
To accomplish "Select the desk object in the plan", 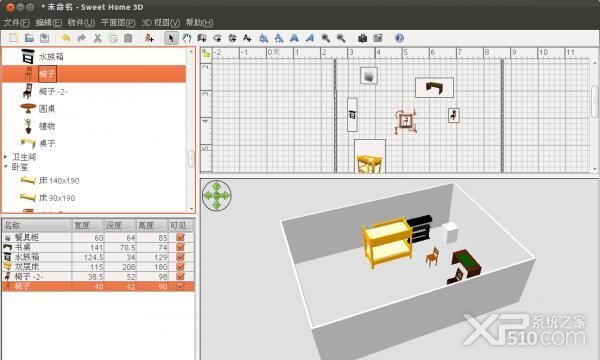I will pyautogui.click(x=434, y=88).
